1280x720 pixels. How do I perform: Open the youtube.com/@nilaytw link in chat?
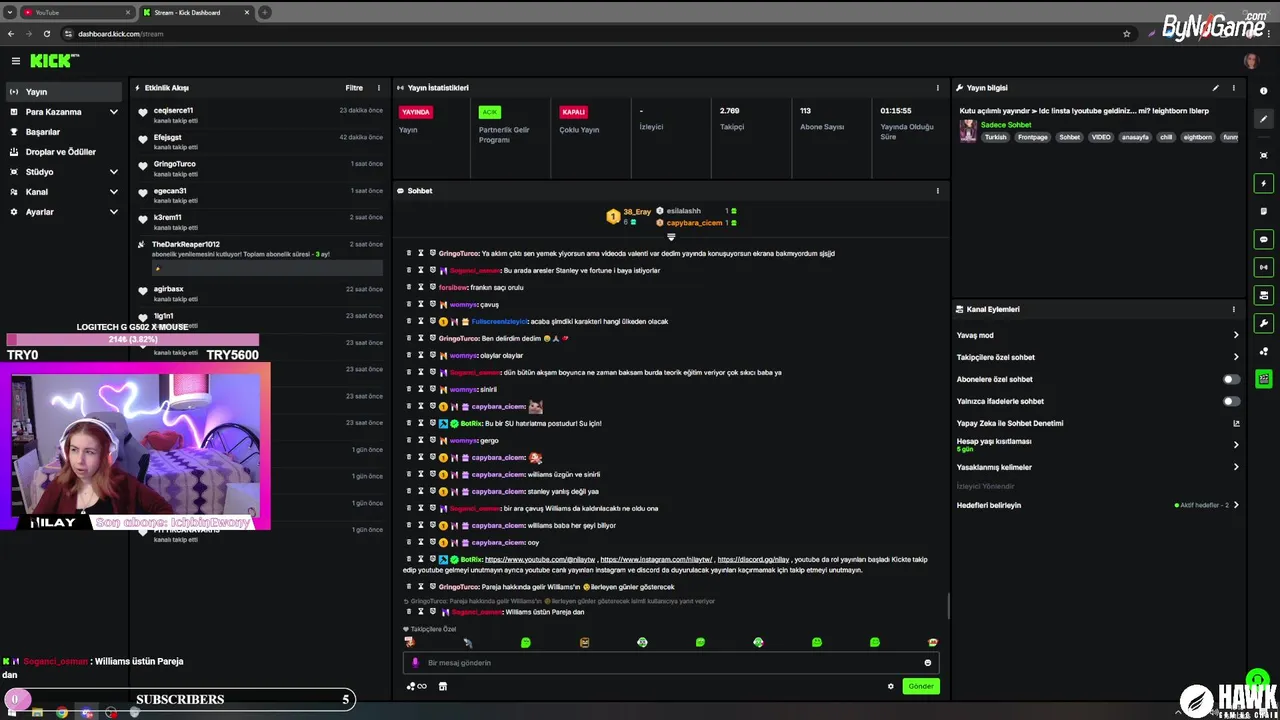[539, 560]
